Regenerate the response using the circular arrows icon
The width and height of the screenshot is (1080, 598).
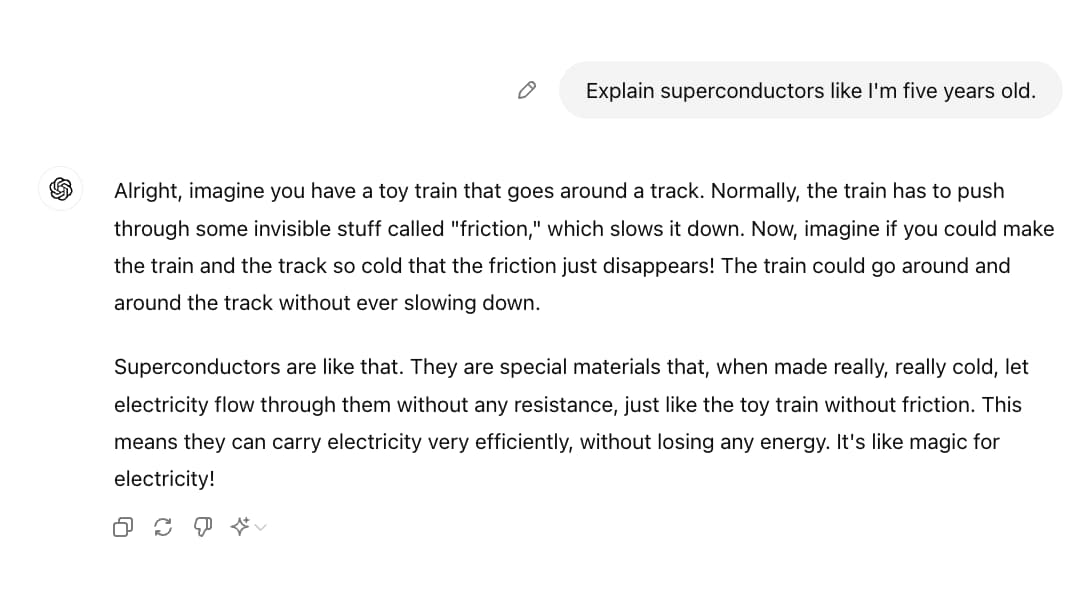(163, 527)
